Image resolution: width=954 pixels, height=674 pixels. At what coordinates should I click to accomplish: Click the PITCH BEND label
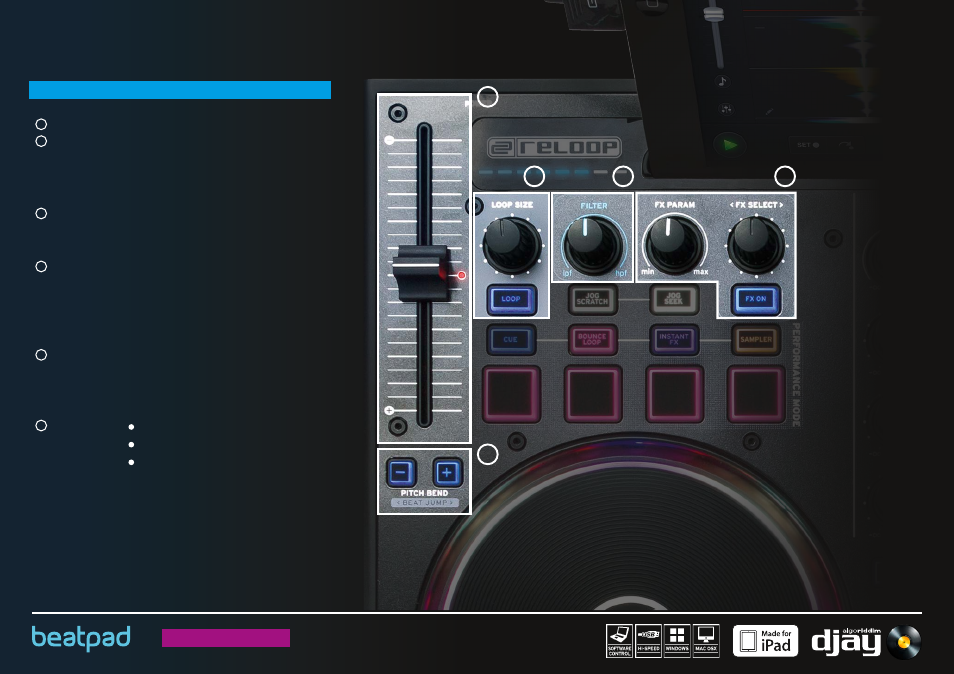(x=424, y=493)
